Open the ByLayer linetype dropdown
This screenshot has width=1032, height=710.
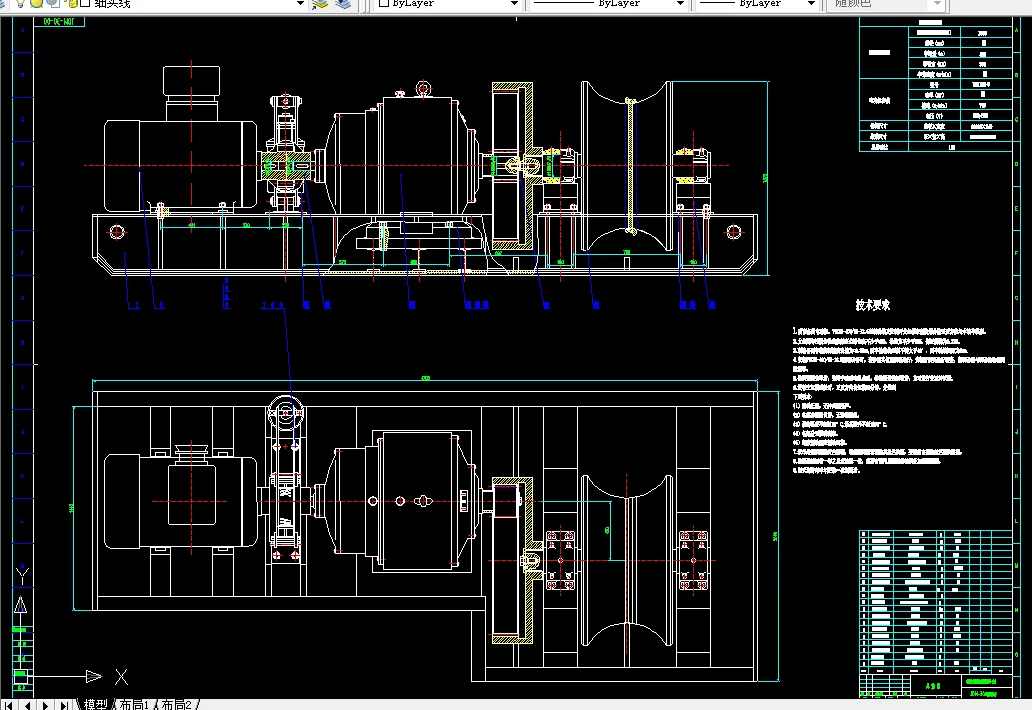pos(680,3)
